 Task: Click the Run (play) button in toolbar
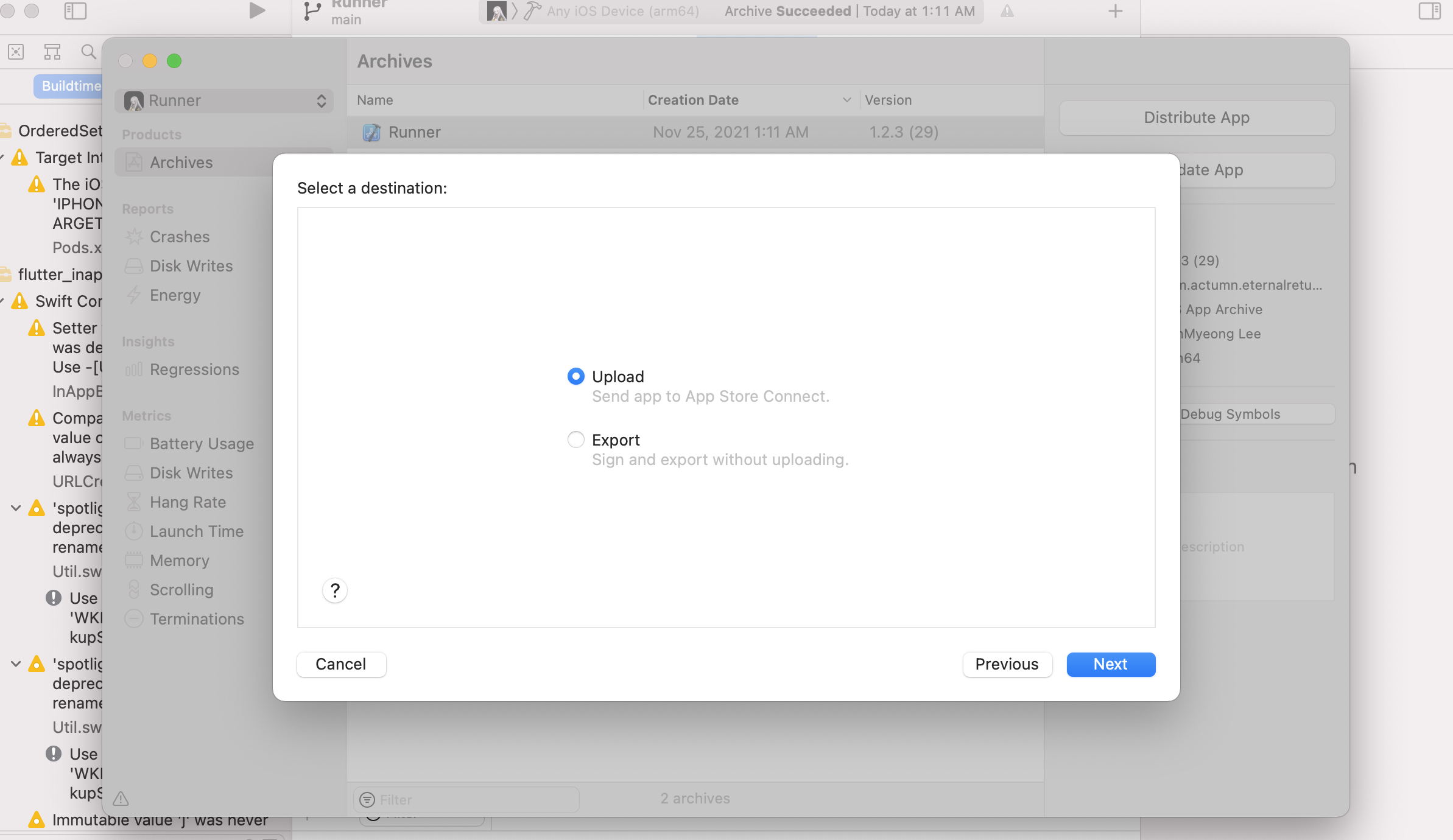pyautogui.click(x=257, y=10)
